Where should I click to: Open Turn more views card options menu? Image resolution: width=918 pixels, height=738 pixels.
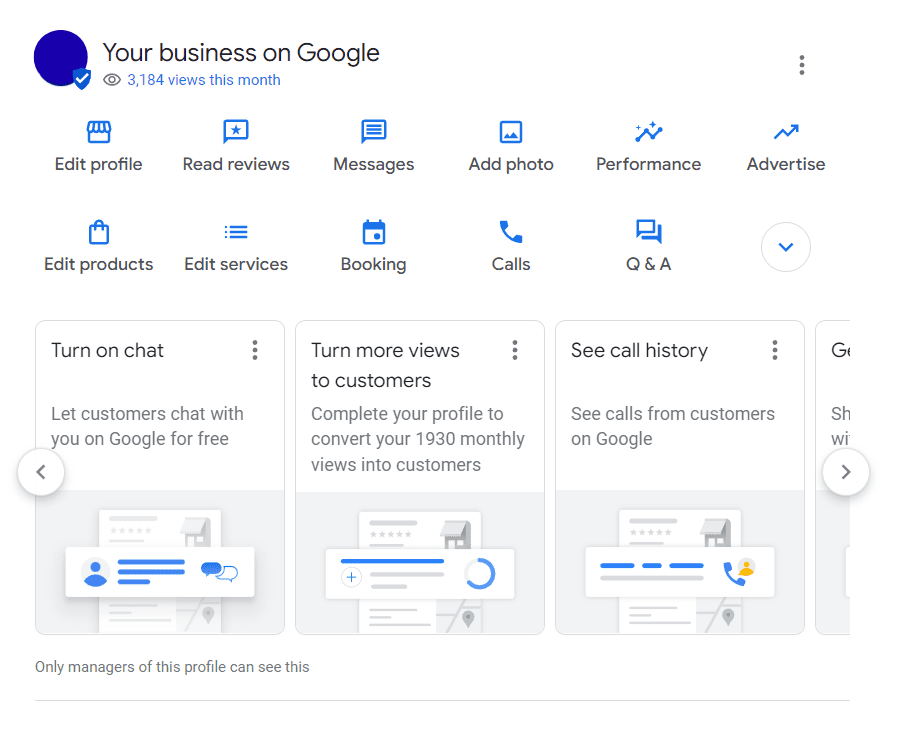[x=515, y=350]
